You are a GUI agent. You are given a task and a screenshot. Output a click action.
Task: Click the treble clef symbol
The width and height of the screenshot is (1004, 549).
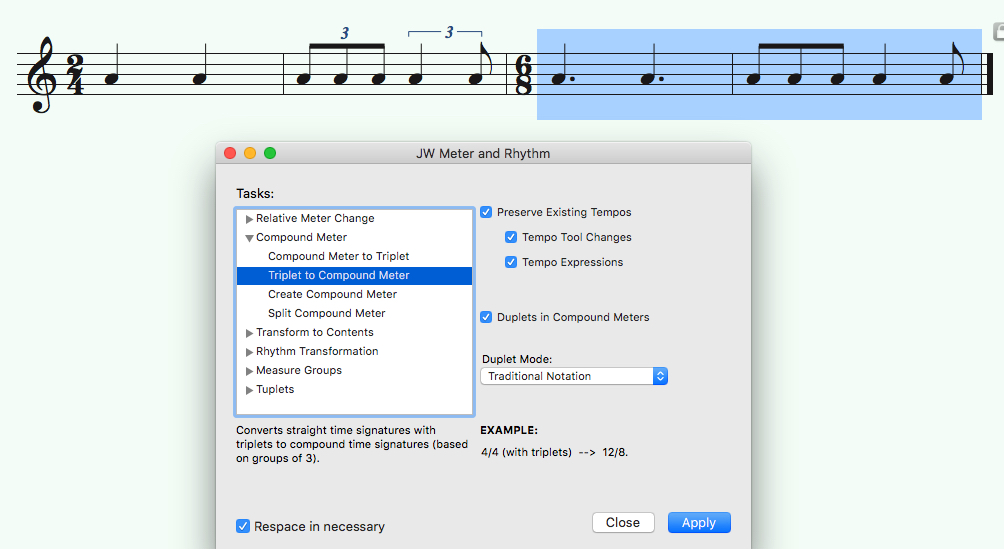[x=44, y=76]
